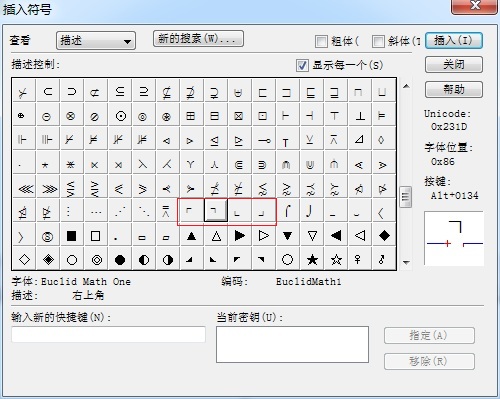500x399 pixels.
Task: Pick the solid up-pointing triangle ▲
Action: (x=191, y=236)
